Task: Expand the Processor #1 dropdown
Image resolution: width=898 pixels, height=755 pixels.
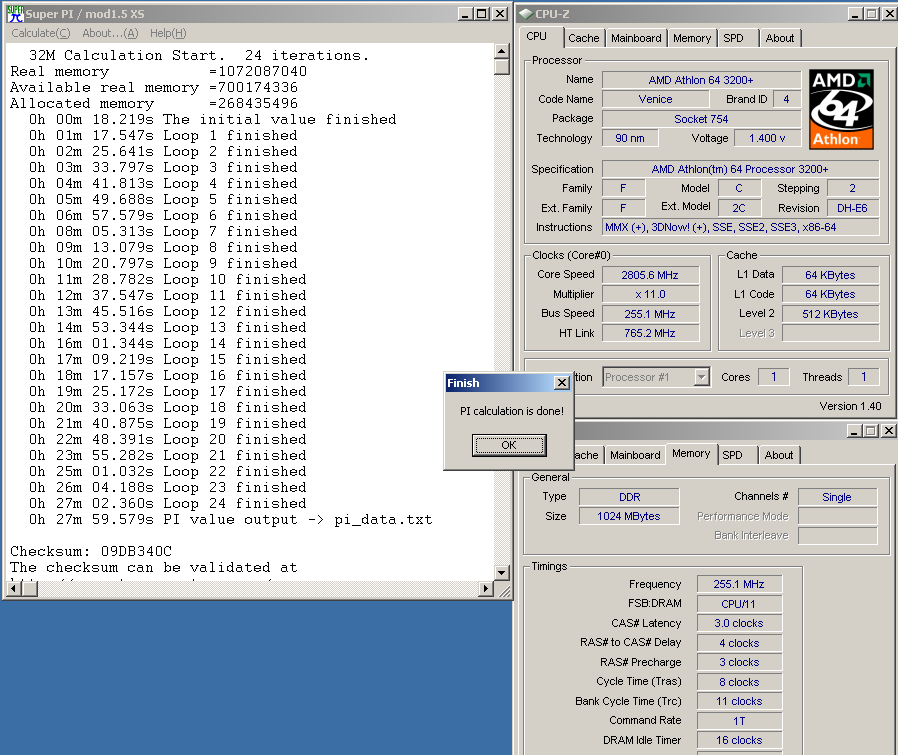Action: 702,377
